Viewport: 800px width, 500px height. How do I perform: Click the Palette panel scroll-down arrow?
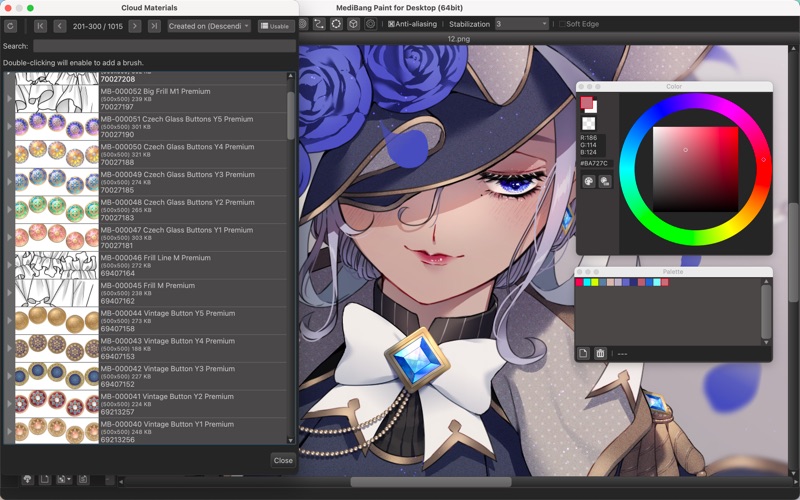pyautogui.click(x=766, y=342)
